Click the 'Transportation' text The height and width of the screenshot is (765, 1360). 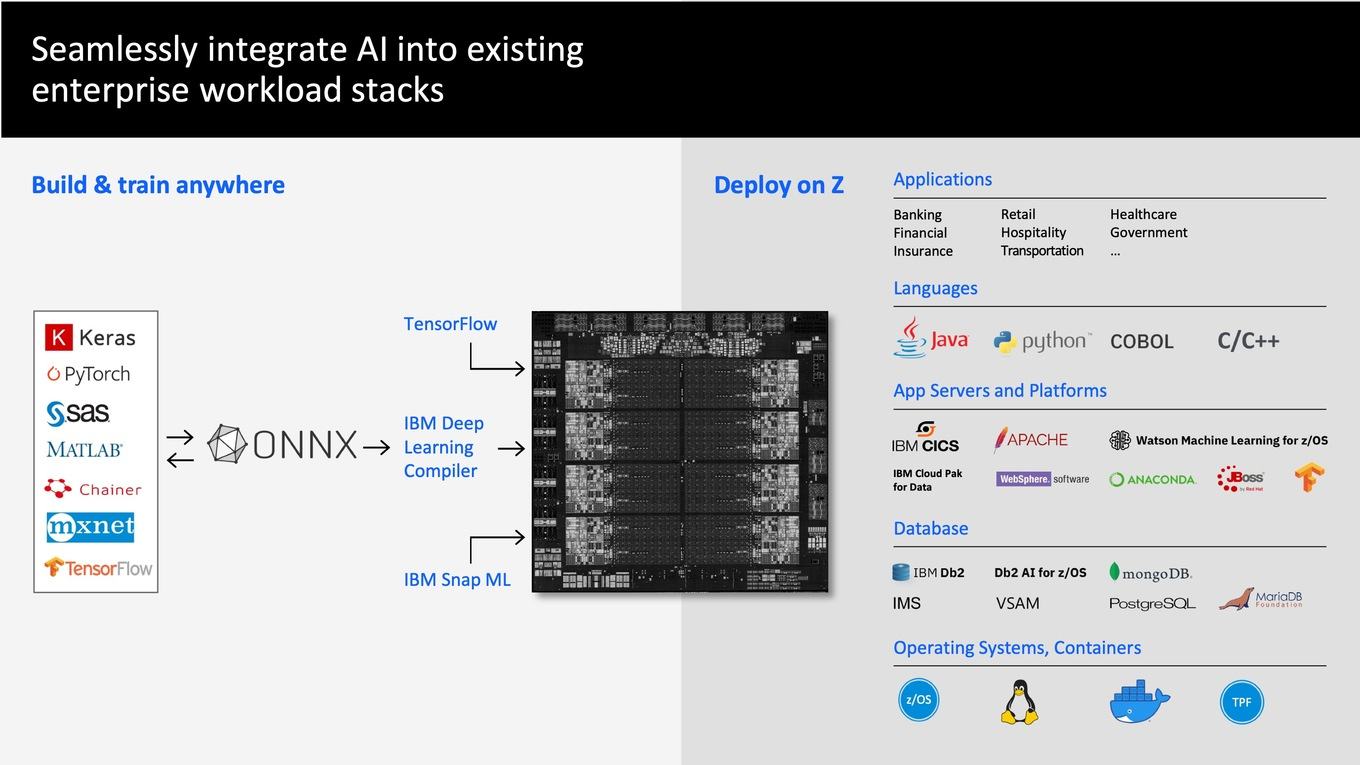[x=1042, y=251]
